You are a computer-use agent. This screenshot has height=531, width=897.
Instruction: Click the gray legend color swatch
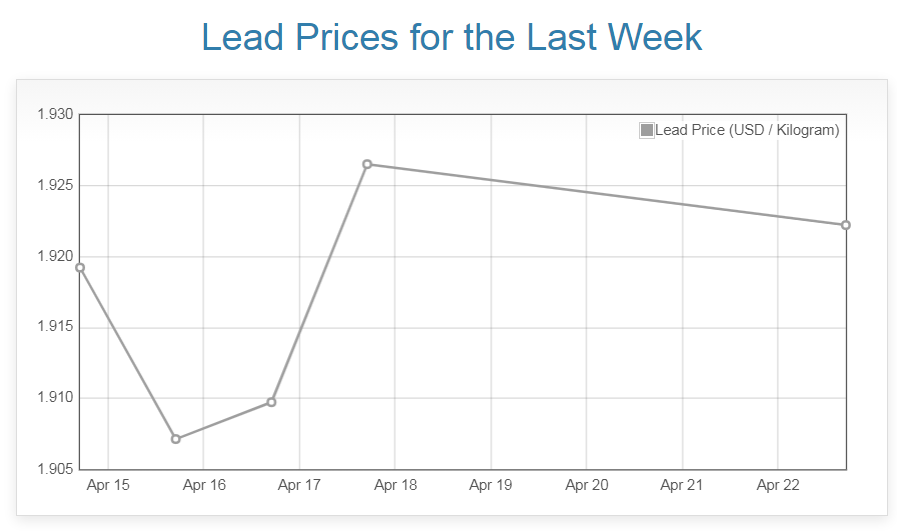[x=647, y=130]
